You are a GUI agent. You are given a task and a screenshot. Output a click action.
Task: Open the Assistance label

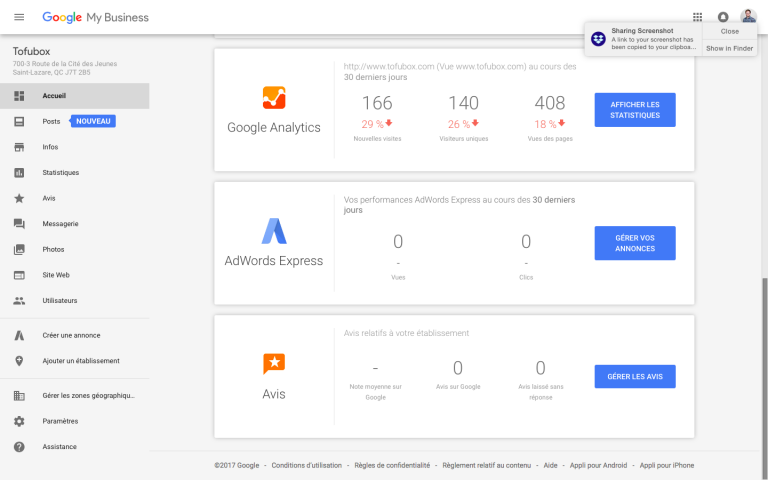pos(59,447)
